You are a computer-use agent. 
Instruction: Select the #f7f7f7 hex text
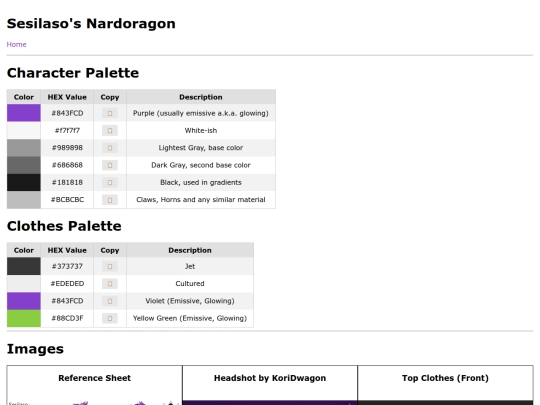(x=67, y=131)
